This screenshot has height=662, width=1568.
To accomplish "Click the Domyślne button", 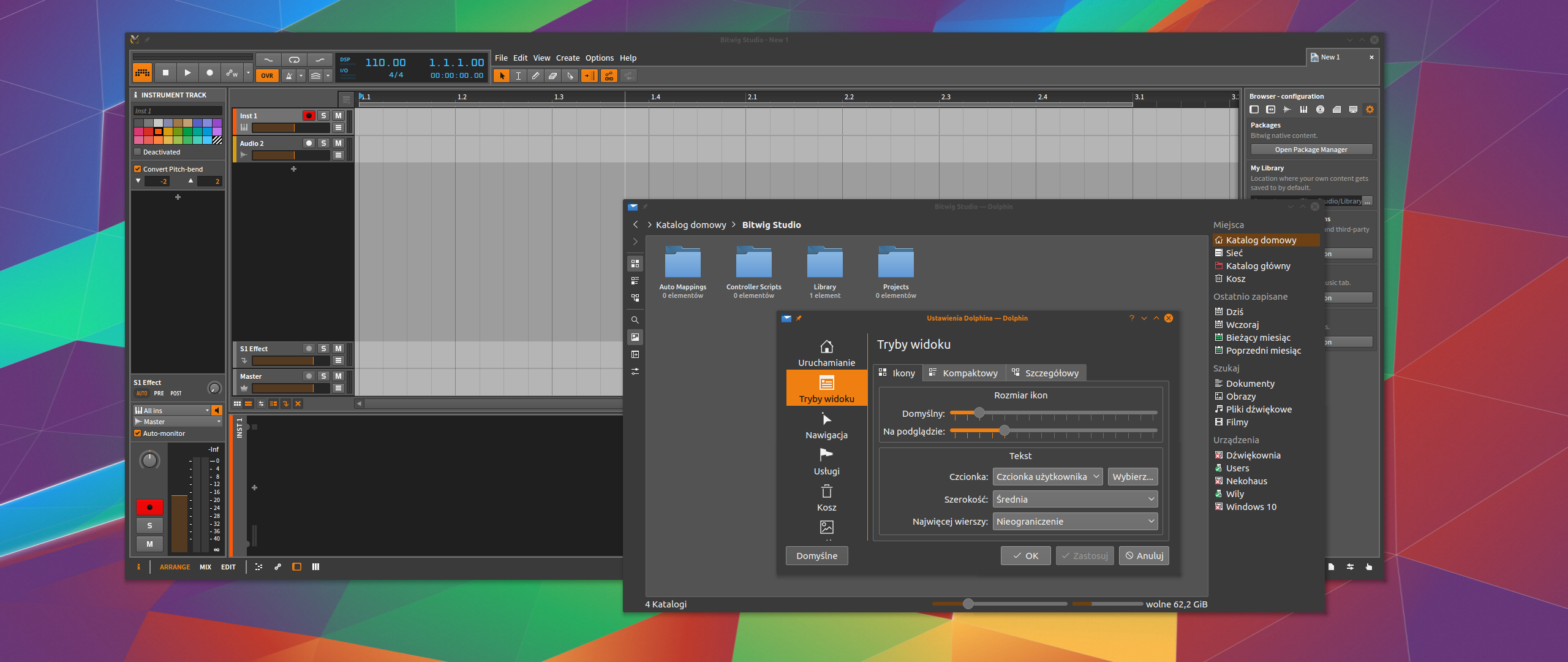I will point(816,556).
